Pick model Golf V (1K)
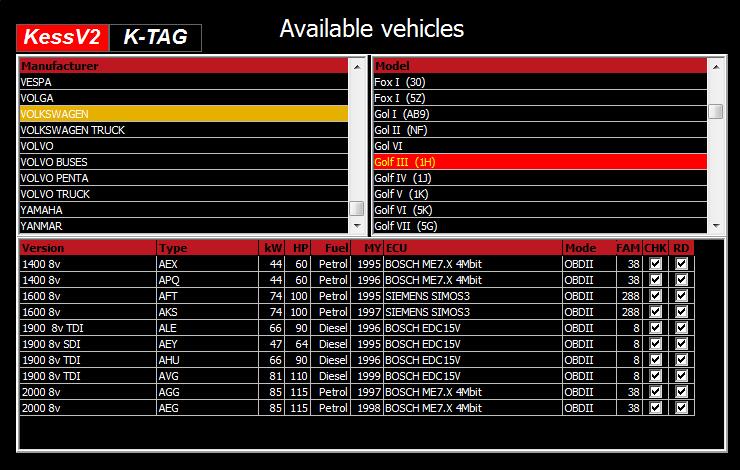This screenshot has height=470, width=740. pyautogui.click(x=540, y=194)
